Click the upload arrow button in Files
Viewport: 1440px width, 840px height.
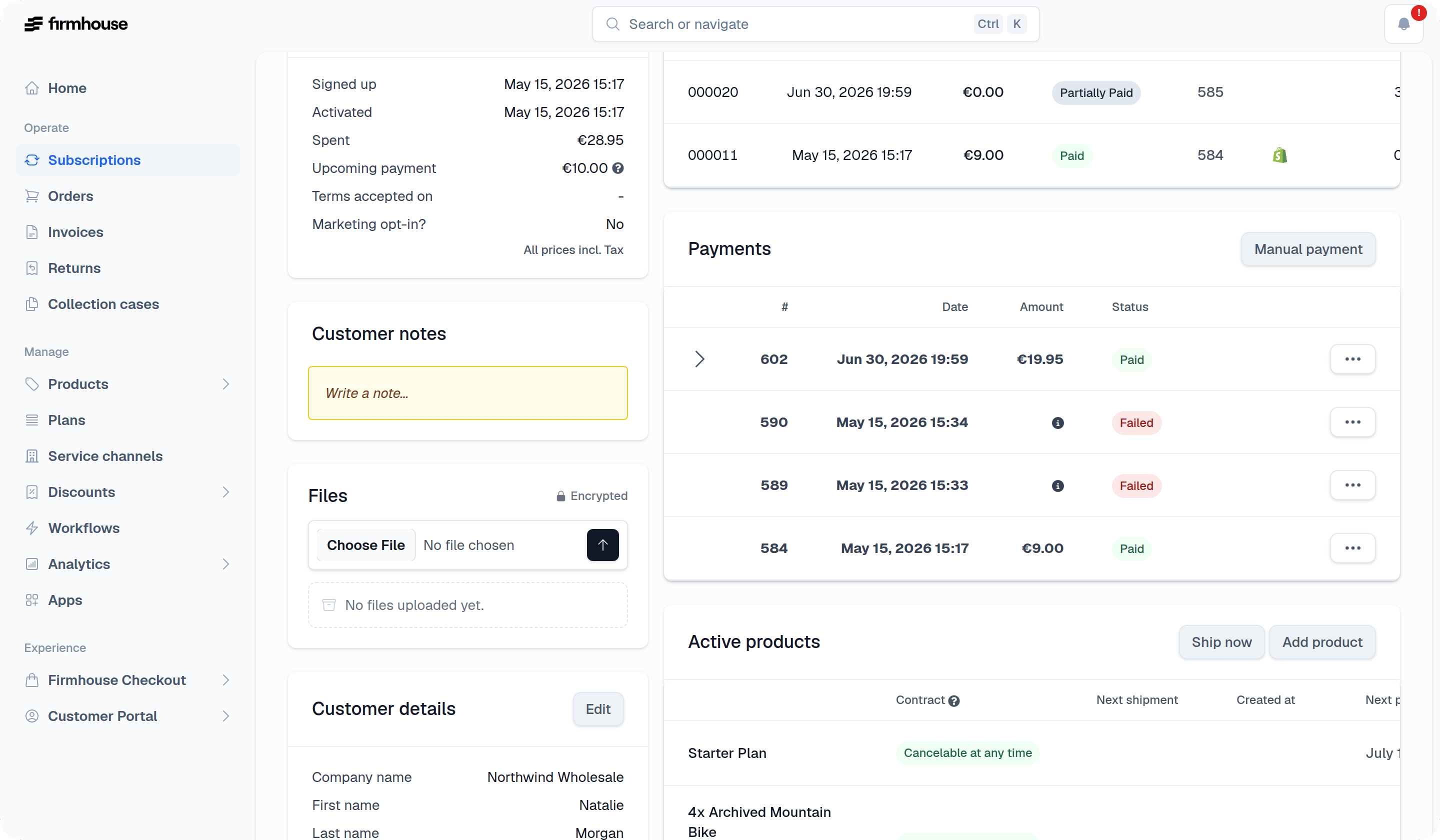(602, 545)
